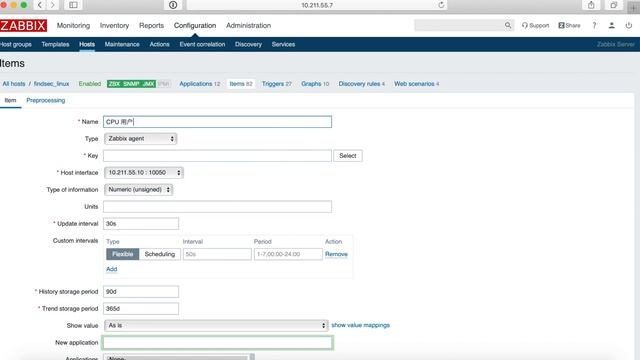Screen dimensions: 640x360
Task: Go to Maintenance submenu
Action: pos(122,44)
